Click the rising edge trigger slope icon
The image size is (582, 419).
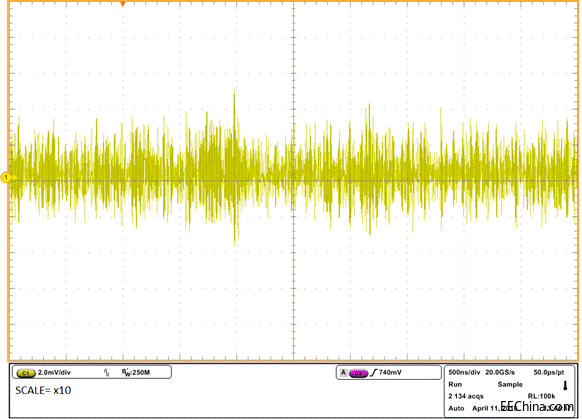(x=373, y=373)
